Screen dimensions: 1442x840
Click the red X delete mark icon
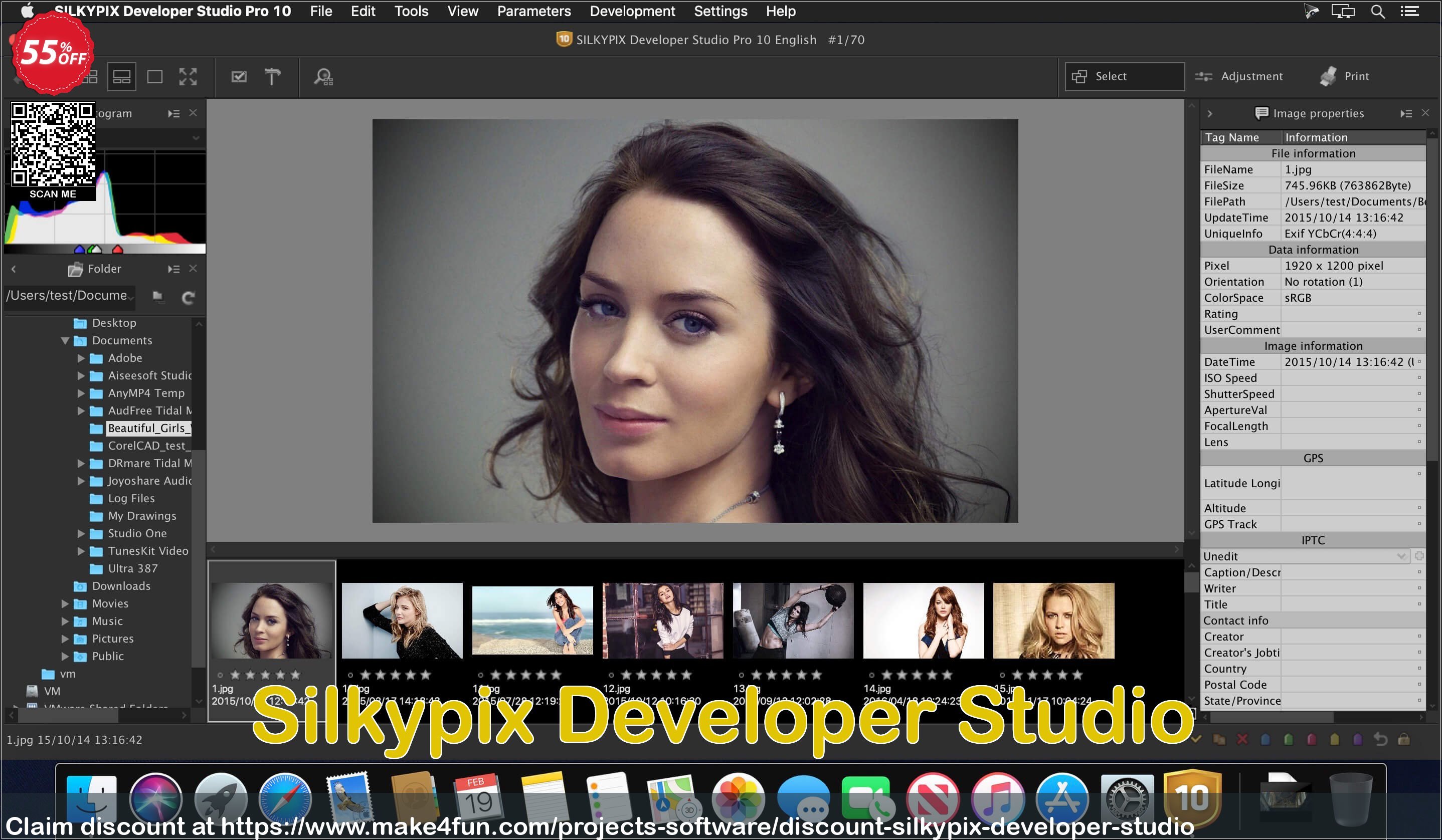[1242, 739]
